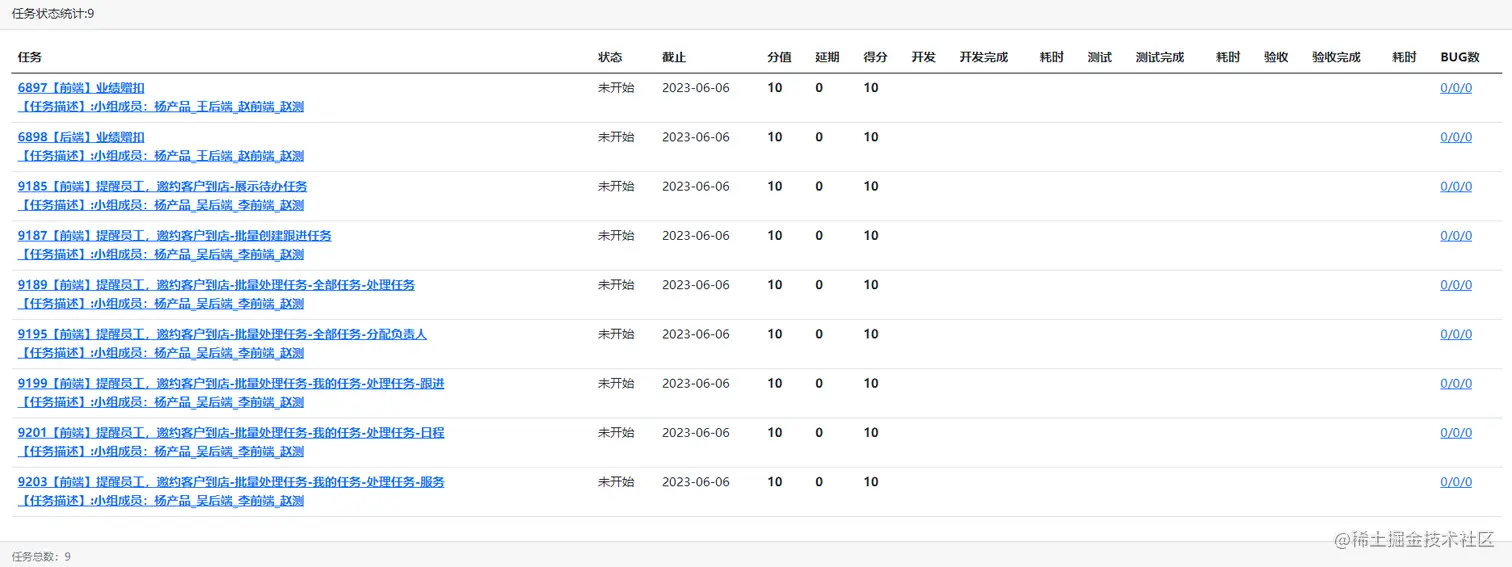This screenshot has height=567, width=1512.
Task: Click 2023-06-06 deadline in task 9189 row
Action: (x=696, y=285)
